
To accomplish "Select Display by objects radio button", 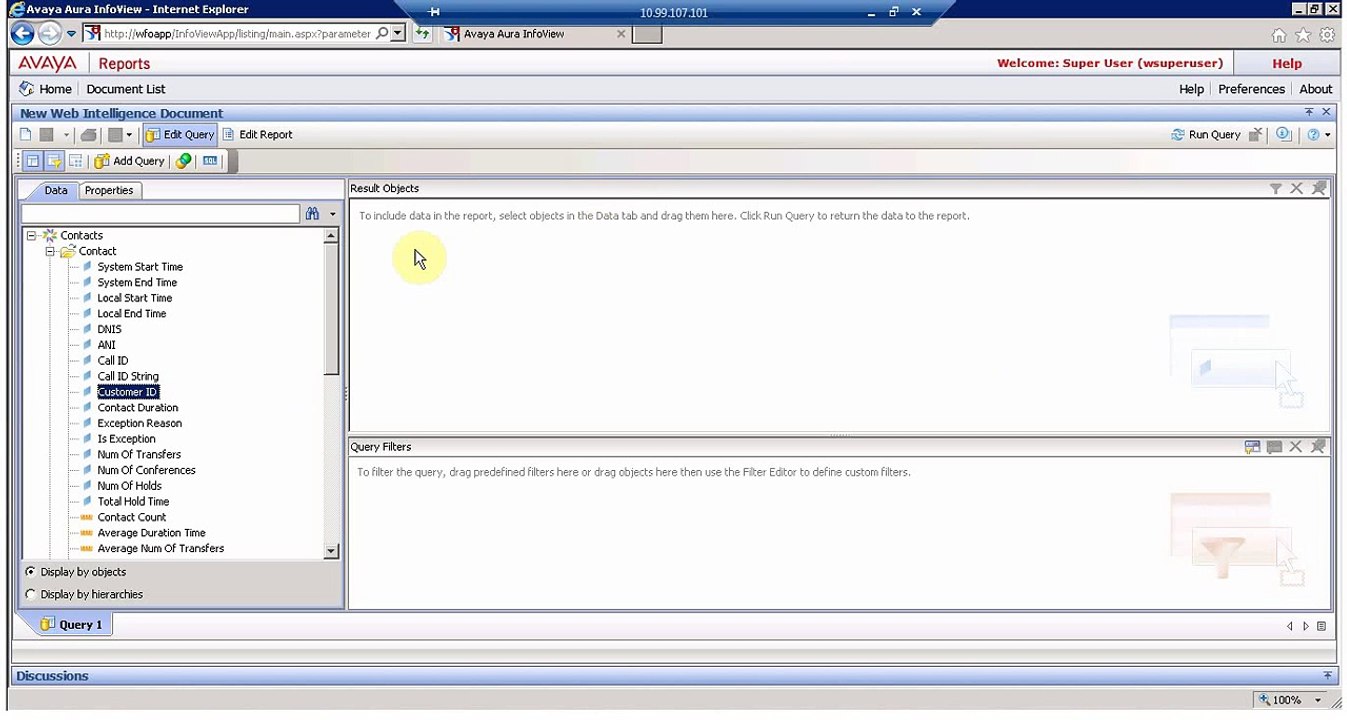I will coord(31,572).
